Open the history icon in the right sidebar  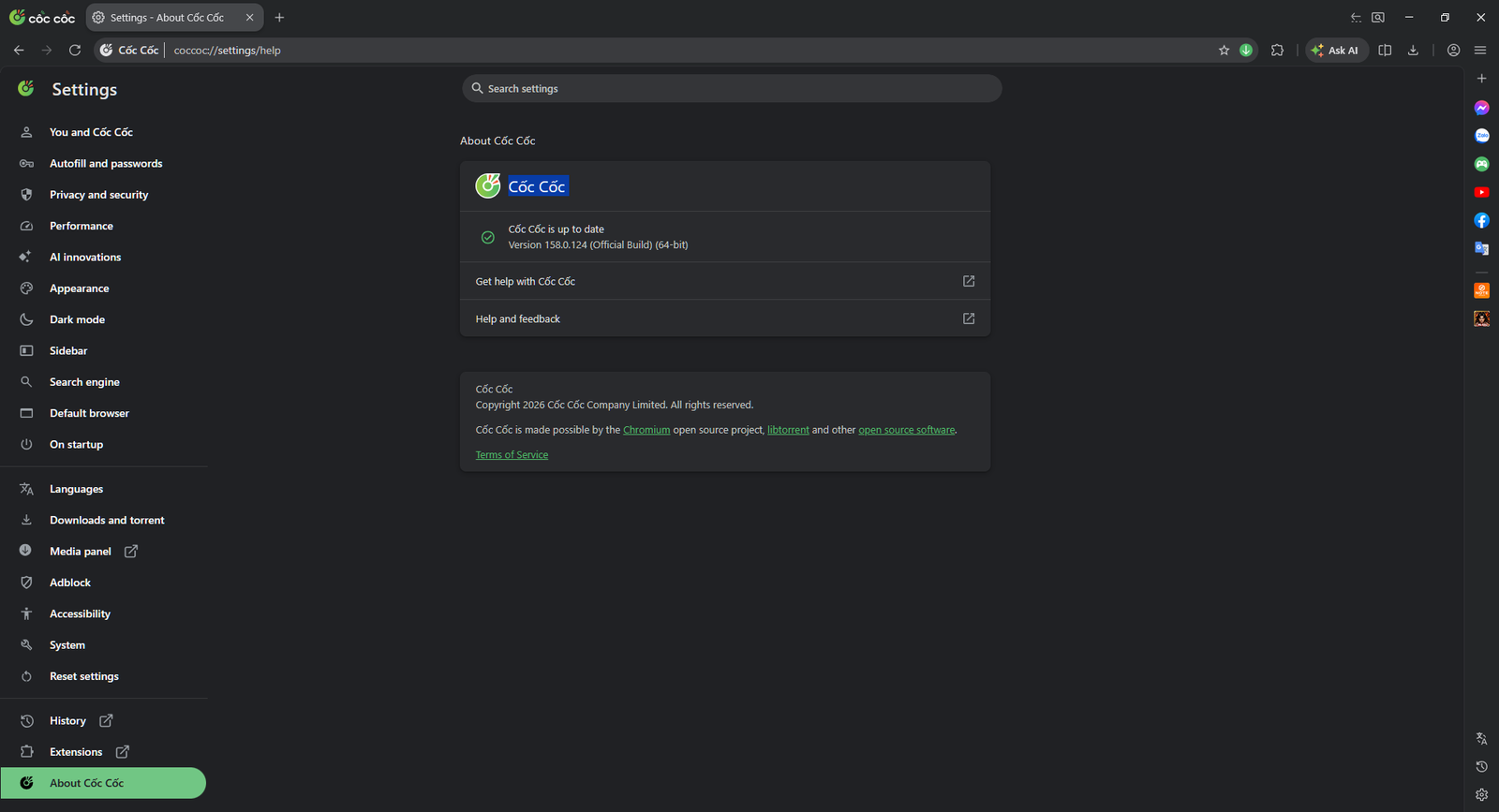point(1481,767)
